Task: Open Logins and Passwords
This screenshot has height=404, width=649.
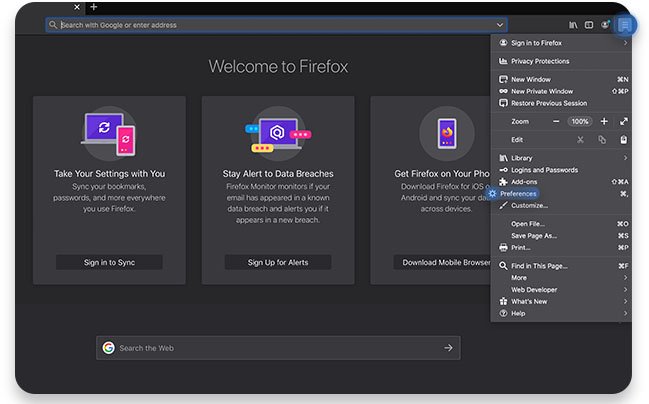Action: [x=561, y=170]
